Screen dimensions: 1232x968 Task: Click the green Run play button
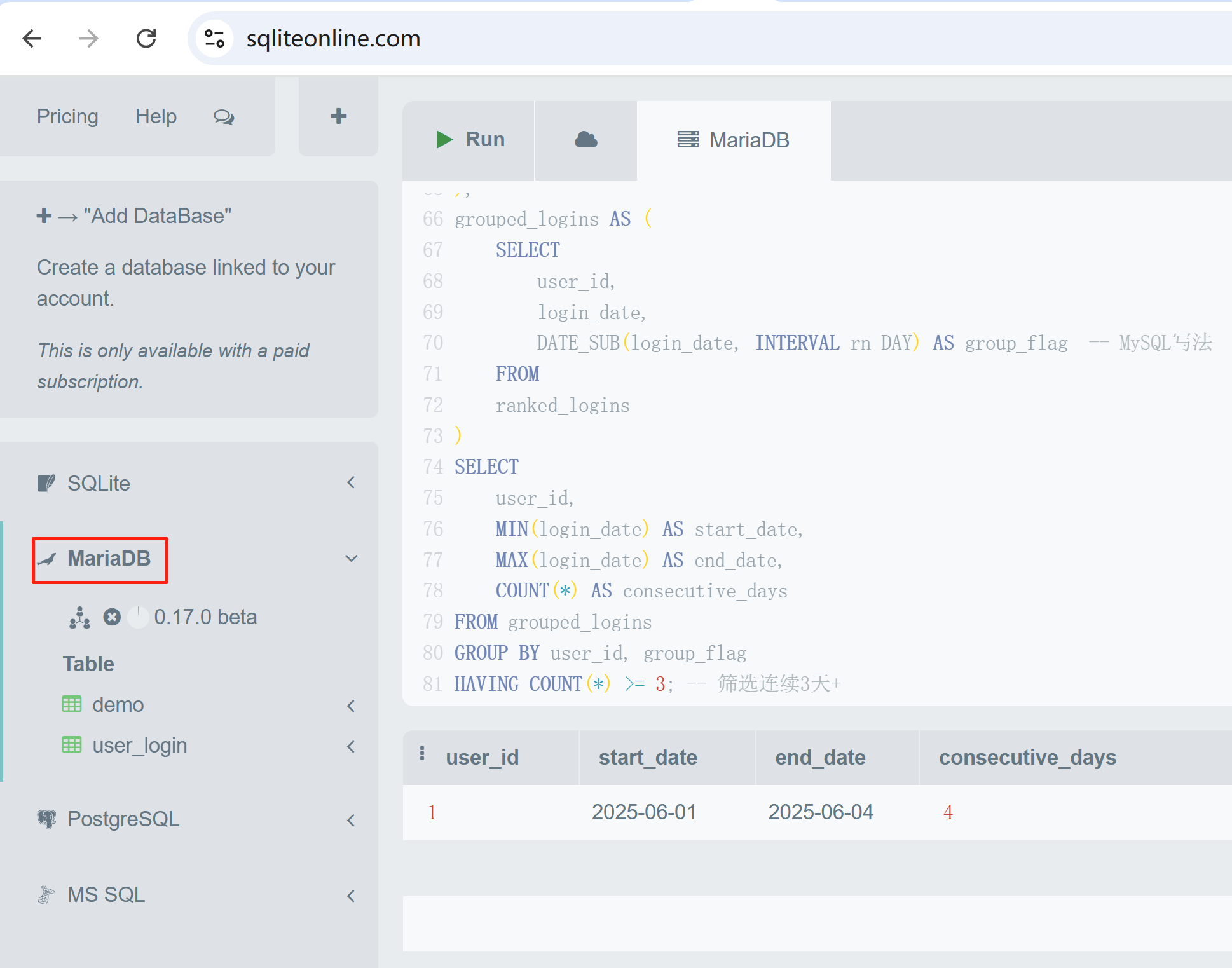[469, 140]
